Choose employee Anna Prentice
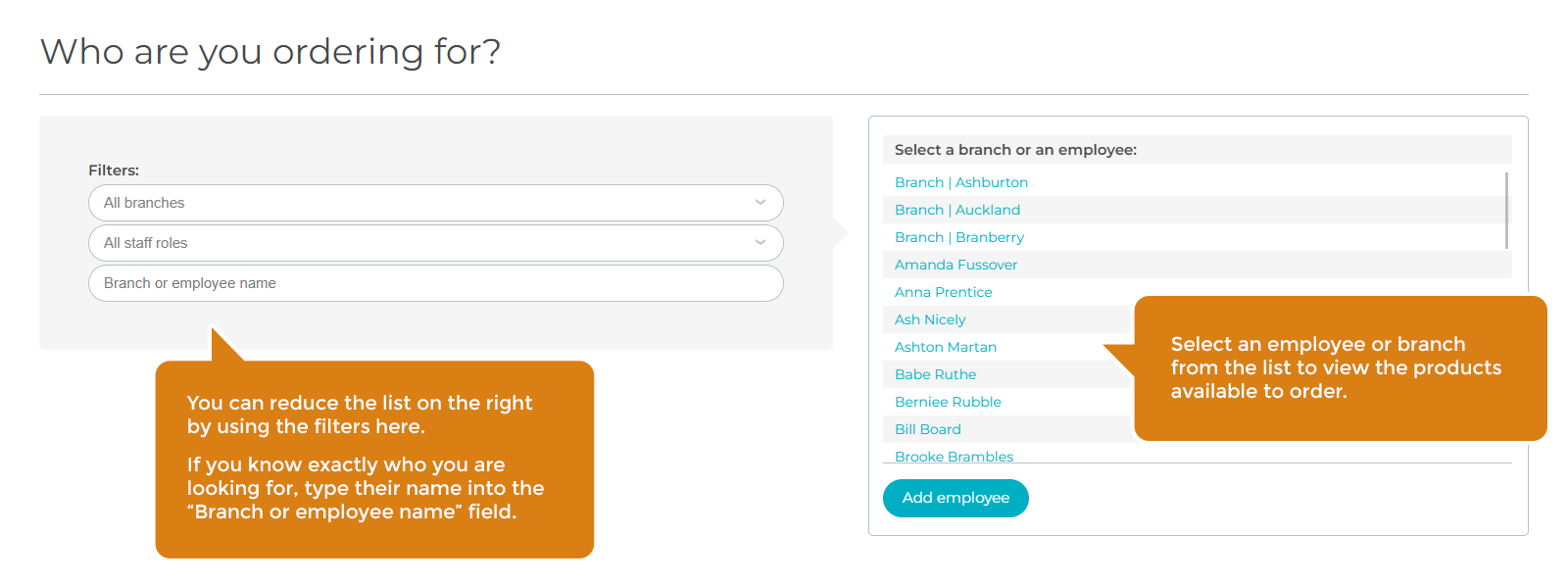This screenshot has width=1568, height=584. tap(943, 292)
